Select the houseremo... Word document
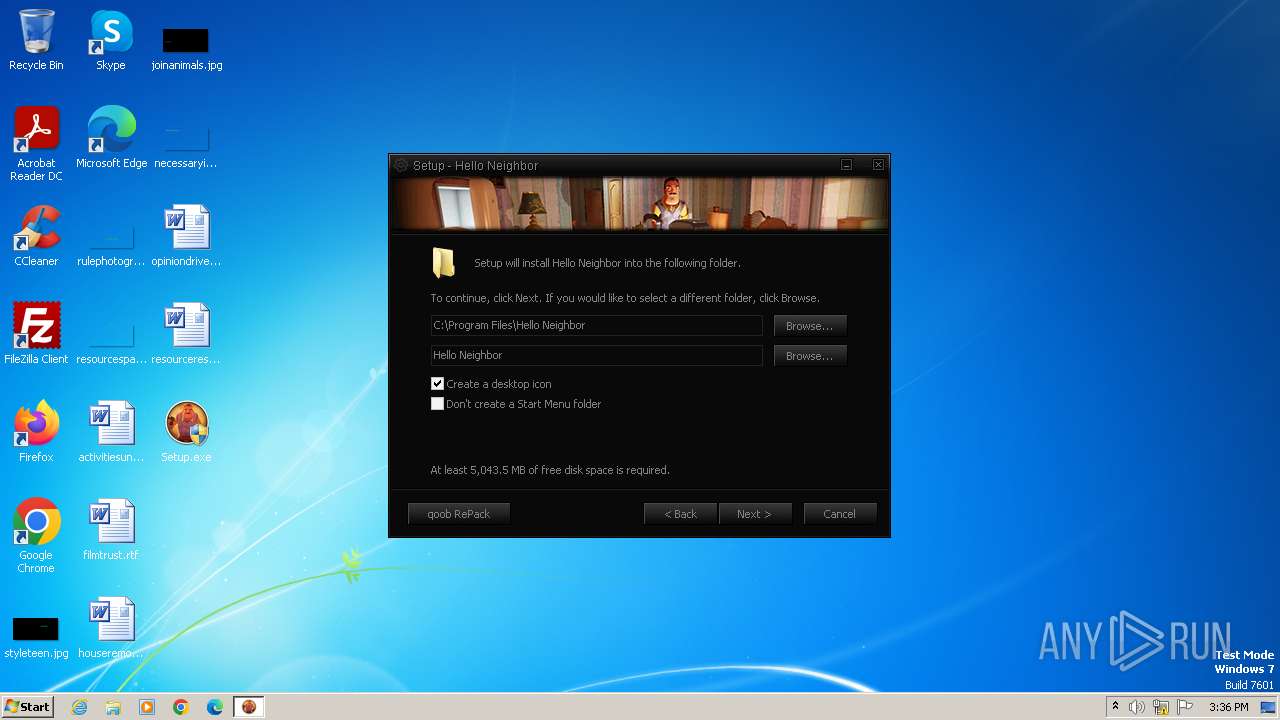Screen dimensions: 1280x720 (111, 628)
